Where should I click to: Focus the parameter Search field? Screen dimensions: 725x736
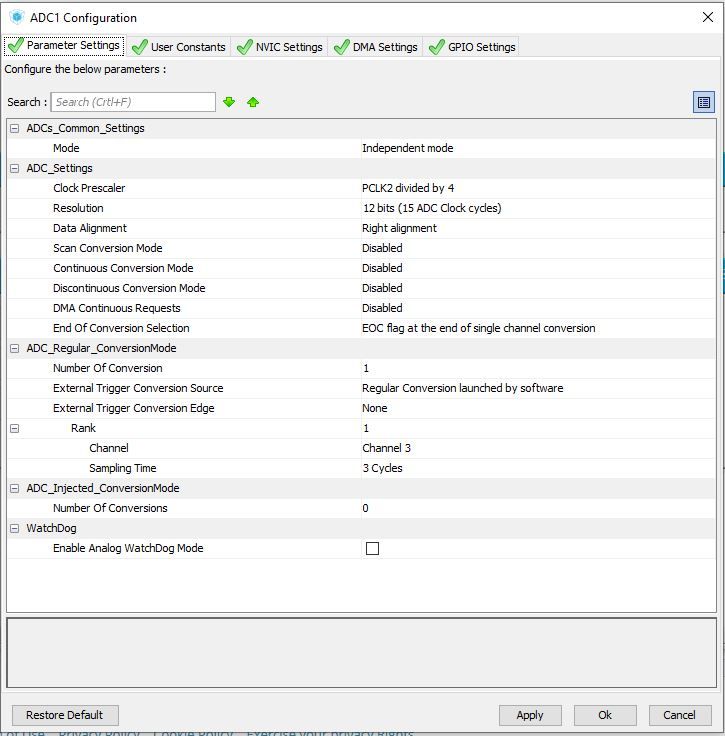point(133,102)
